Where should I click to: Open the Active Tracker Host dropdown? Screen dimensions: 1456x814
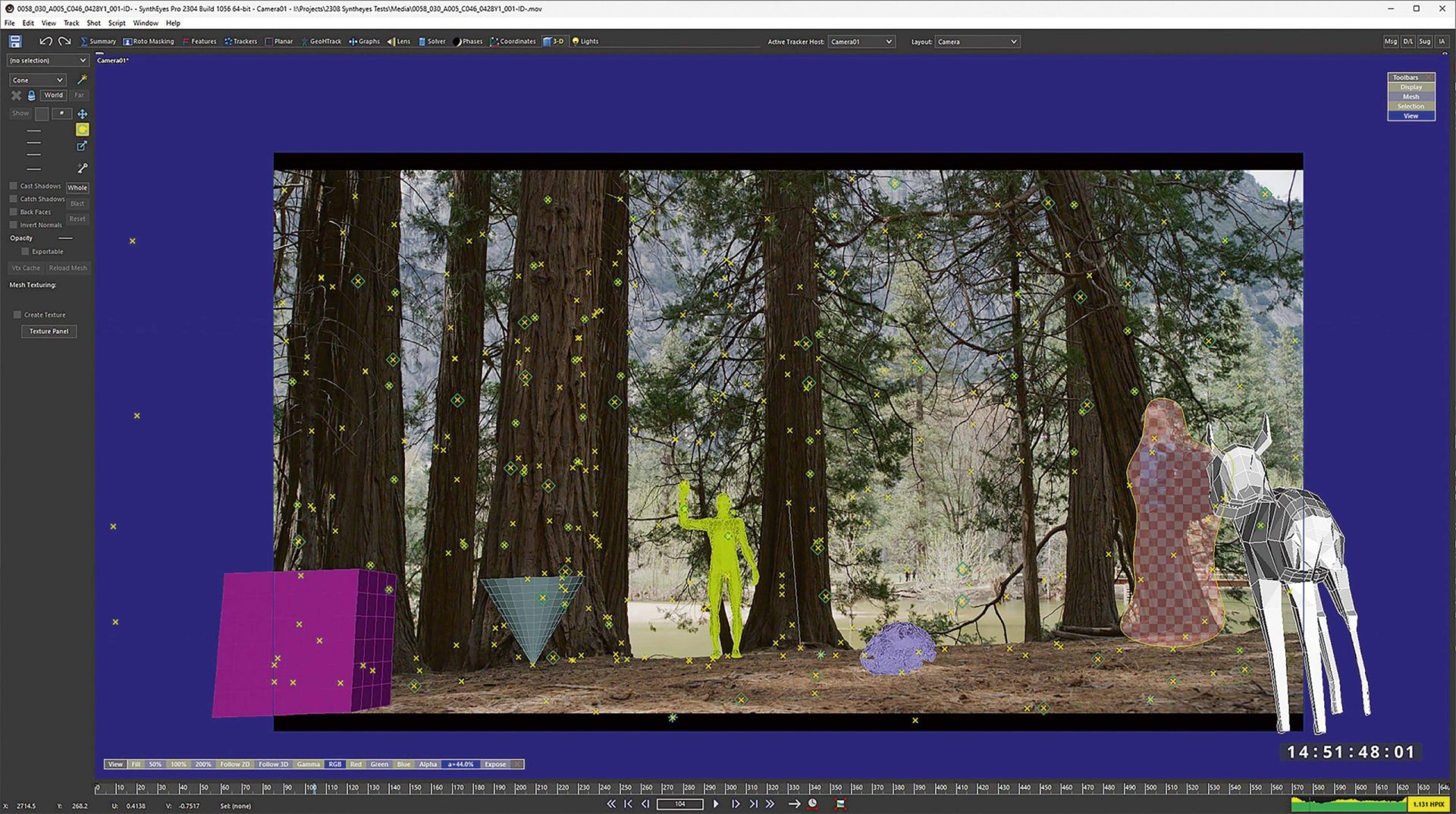tap(861, 42)
